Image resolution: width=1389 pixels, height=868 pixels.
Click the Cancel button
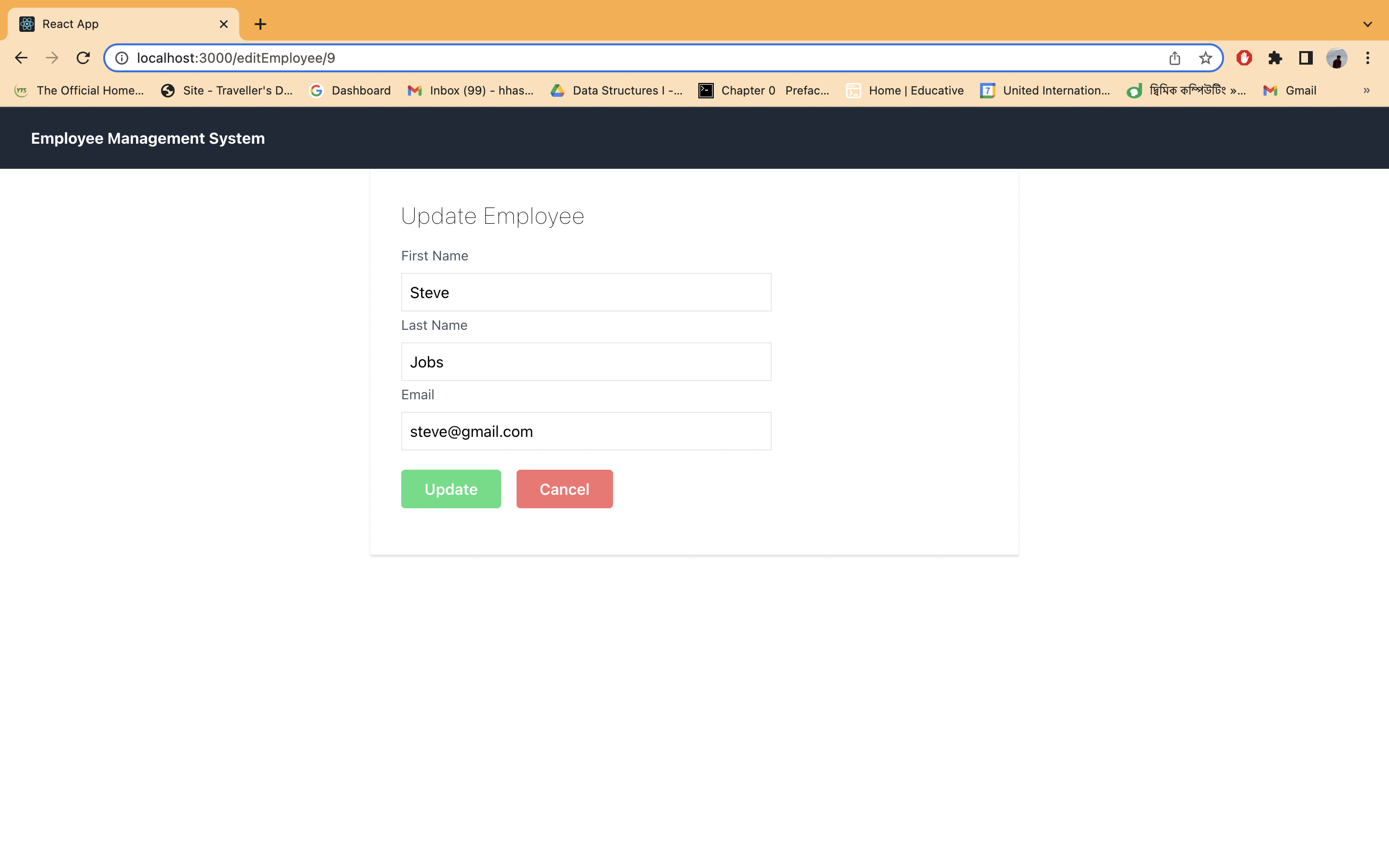pos(564,488)
